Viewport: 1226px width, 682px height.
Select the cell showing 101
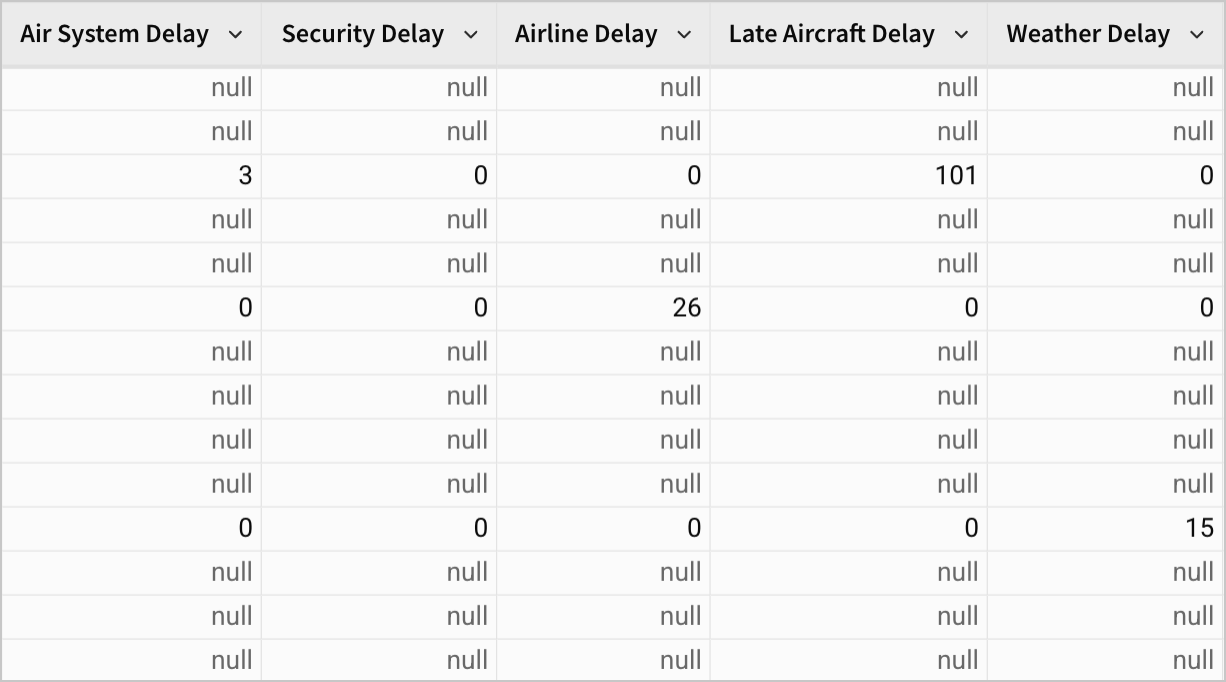pyautogui.click(x=956, y=176)
